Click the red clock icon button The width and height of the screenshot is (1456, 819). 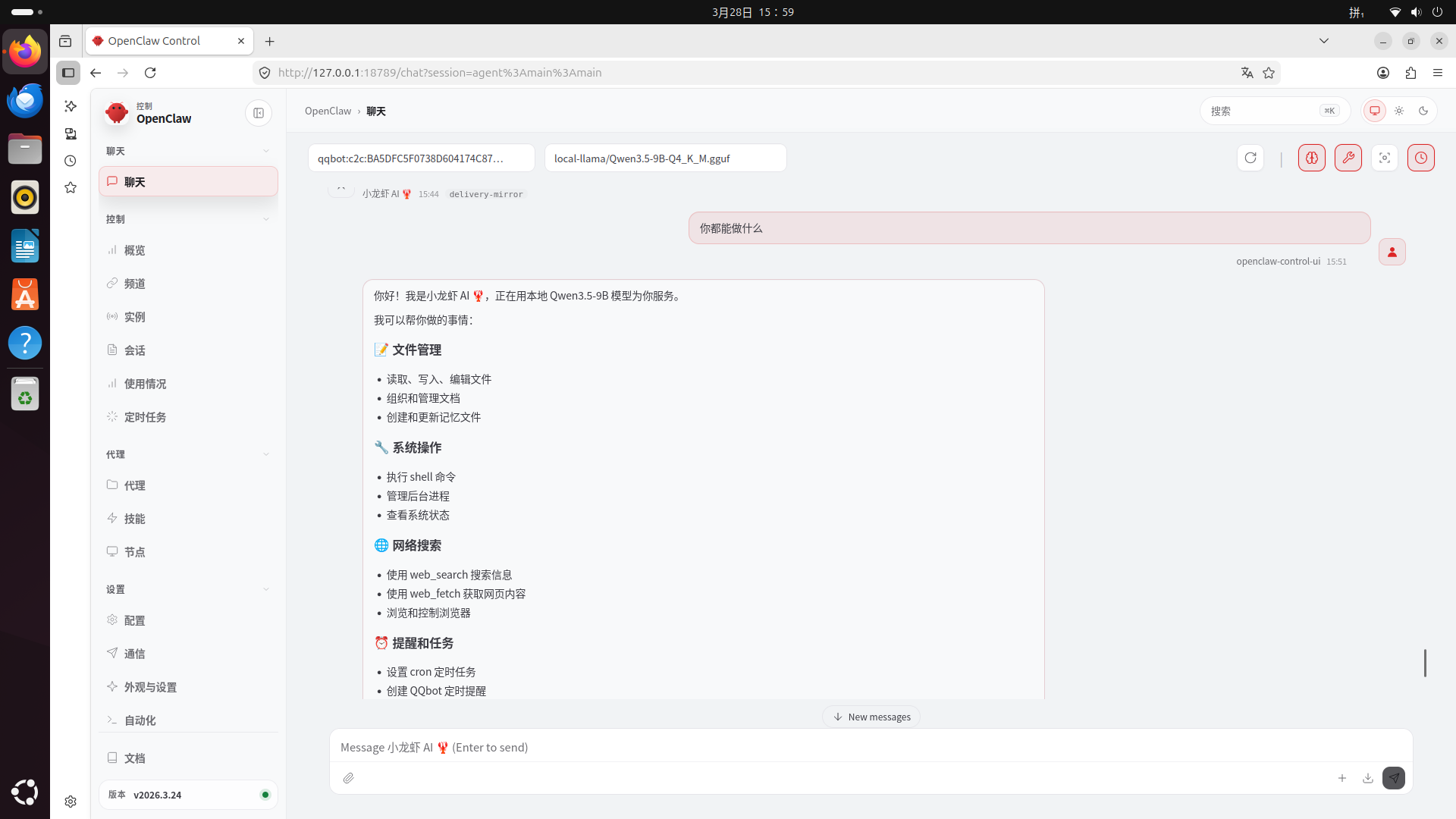pyautogui.click(x=1420, y=158)
